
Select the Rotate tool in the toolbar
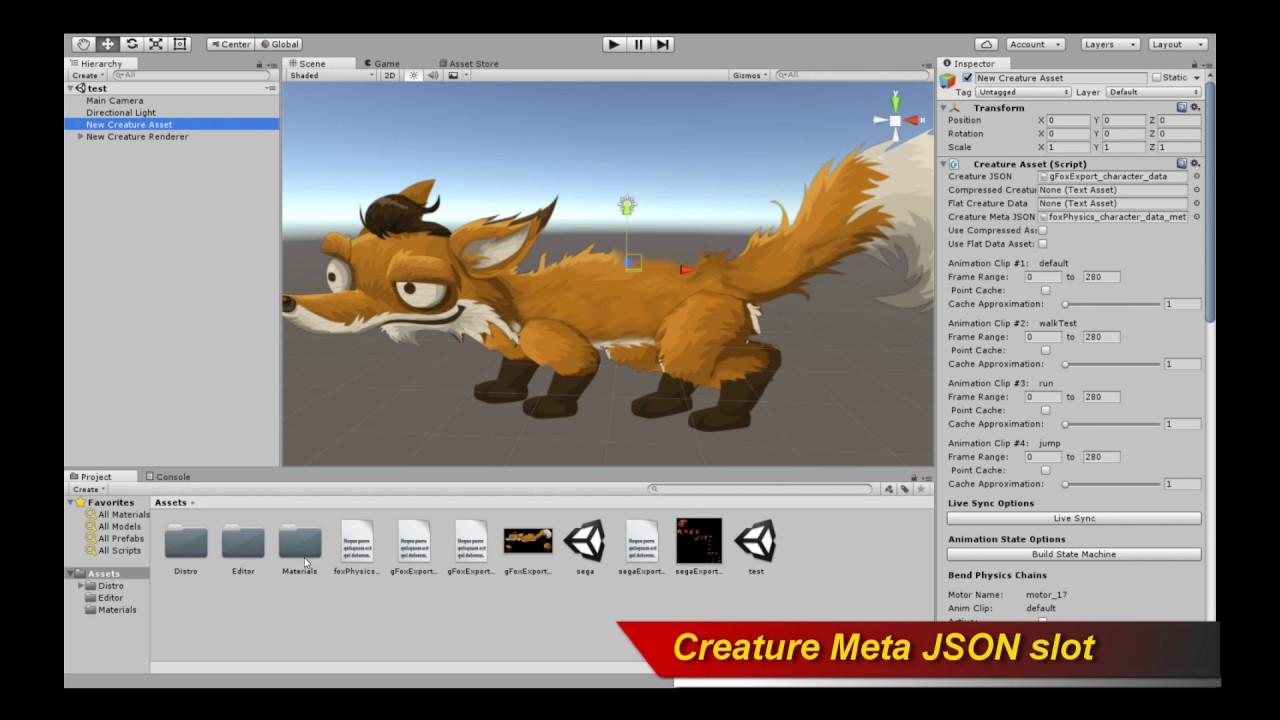132,44
